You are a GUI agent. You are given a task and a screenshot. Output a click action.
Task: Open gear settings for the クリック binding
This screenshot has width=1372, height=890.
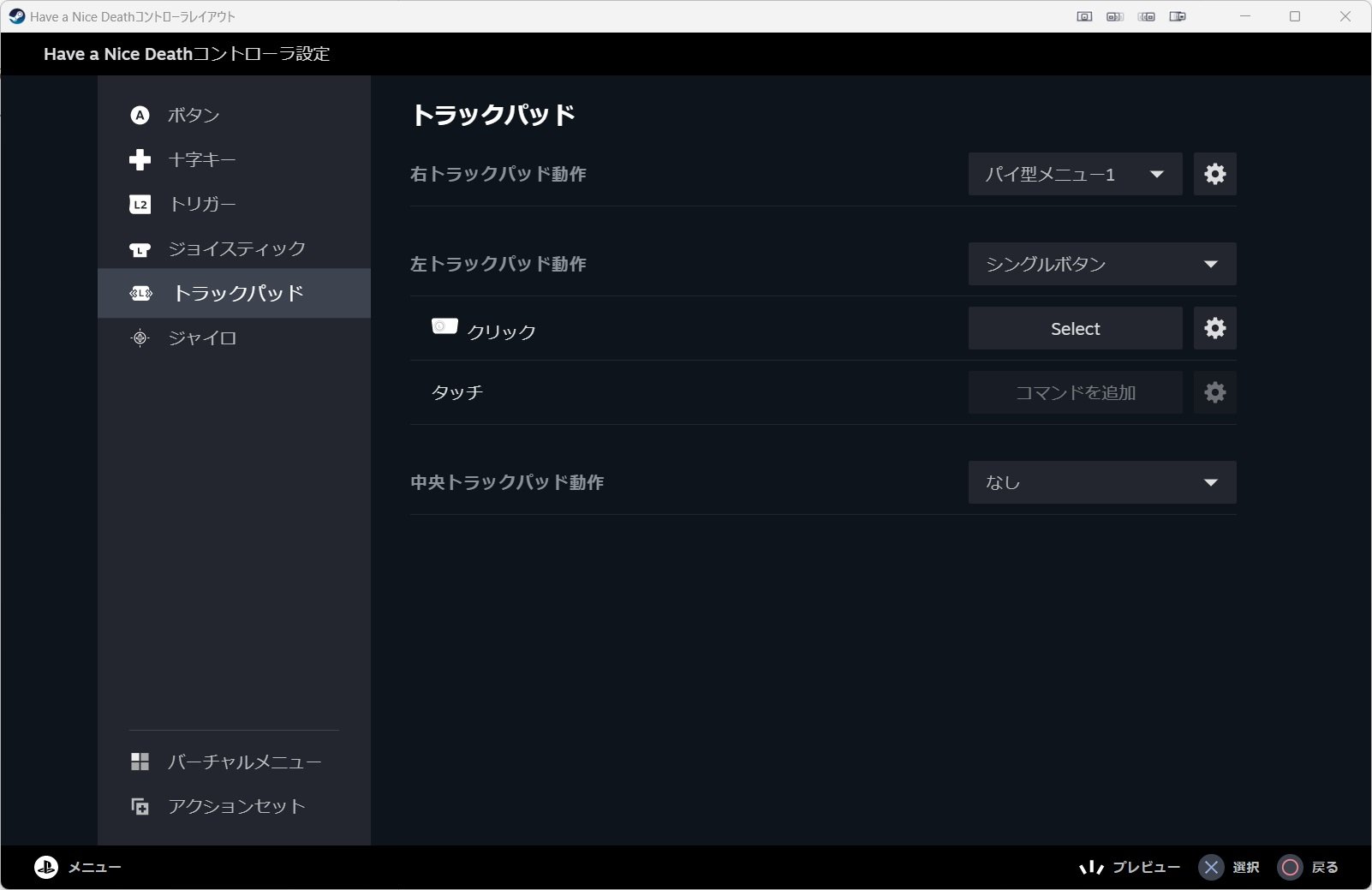(1215, 328)
